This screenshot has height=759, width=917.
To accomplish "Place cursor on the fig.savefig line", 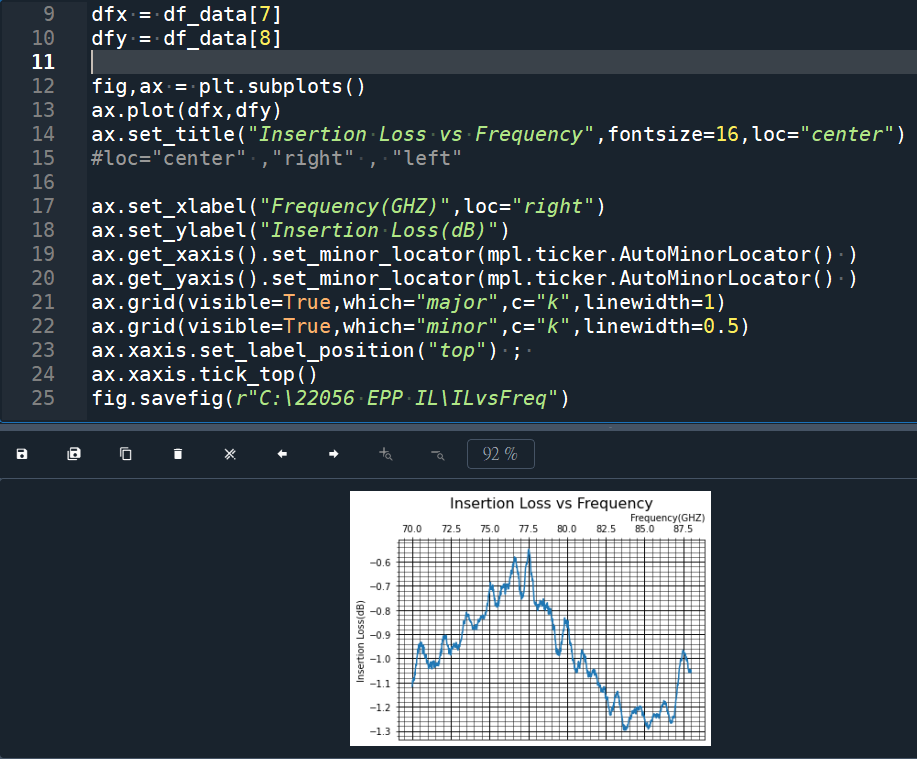I will (300, 397).
